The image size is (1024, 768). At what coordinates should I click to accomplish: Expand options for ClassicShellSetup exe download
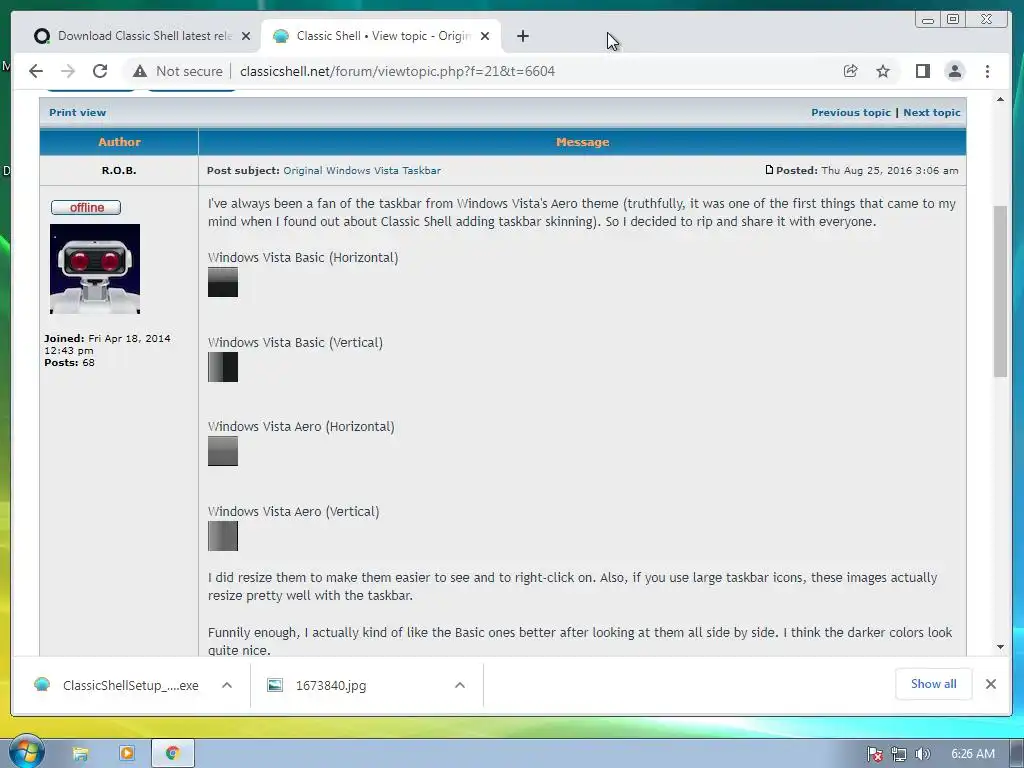pos(227,685)
